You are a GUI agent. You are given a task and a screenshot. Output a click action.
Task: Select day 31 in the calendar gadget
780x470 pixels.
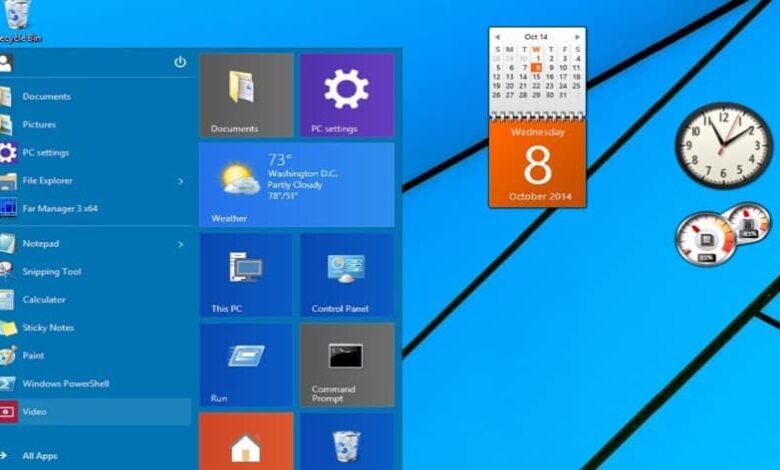click(563, 94)
